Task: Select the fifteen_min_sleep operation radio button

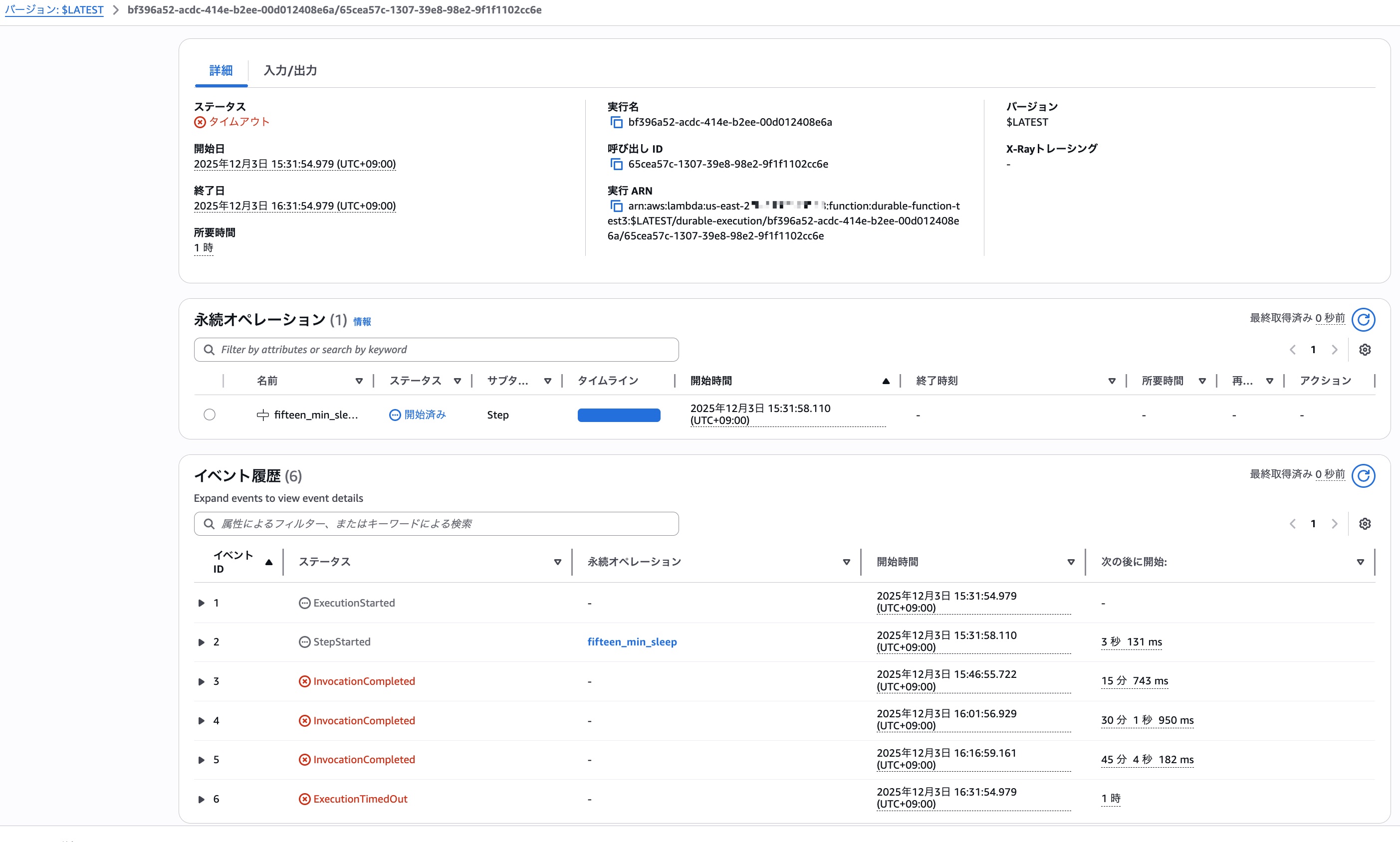Action: tap(210, 415)
